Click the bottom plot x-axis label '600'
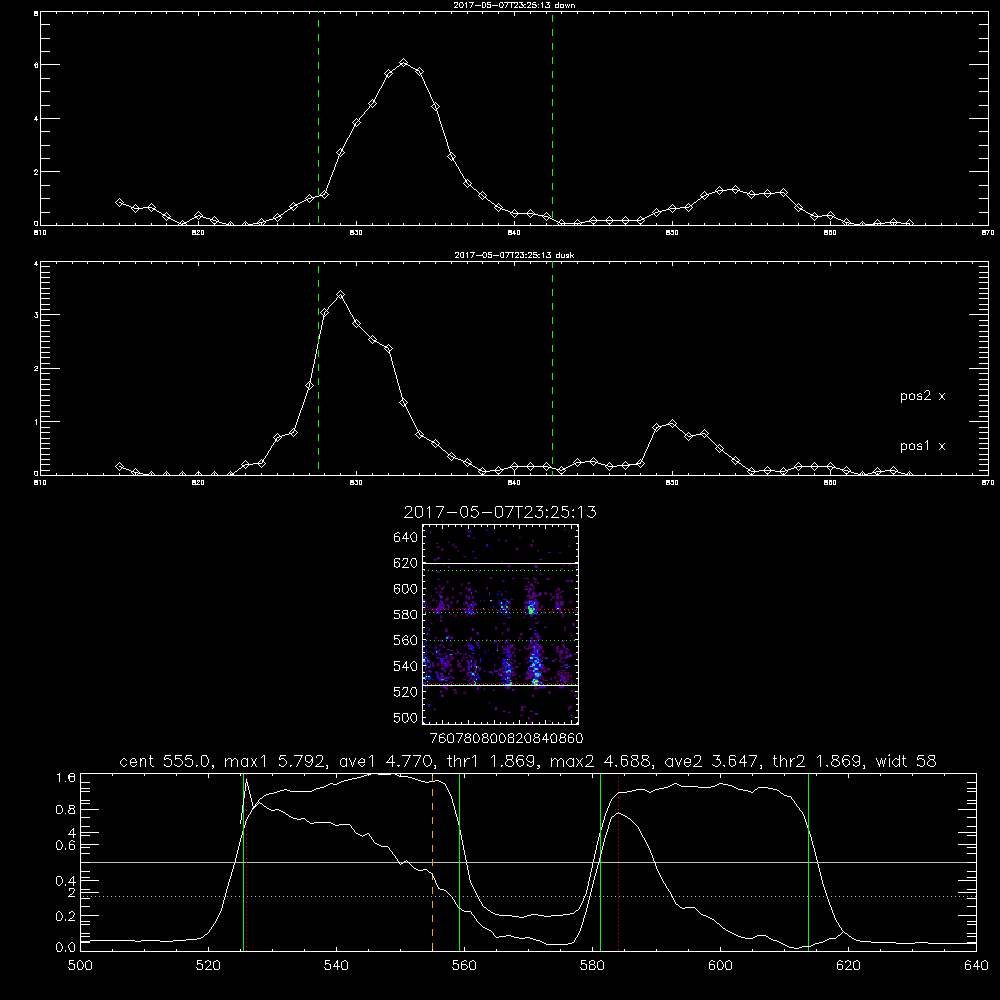Viewport: 1000px width, 1000px height. click(720, 966)
